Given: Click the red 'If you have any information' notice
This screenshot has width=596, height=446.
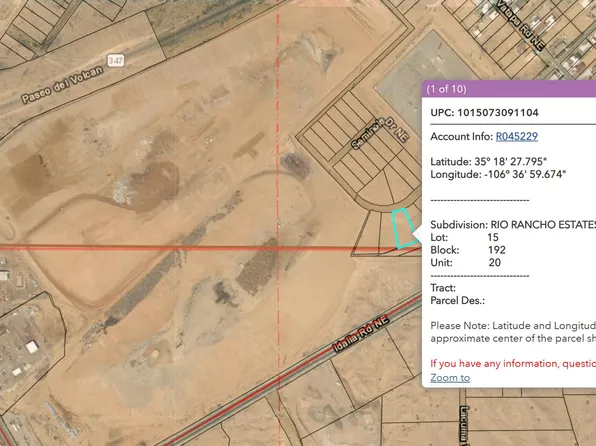Looking at the screenshot, I should 513,363.
